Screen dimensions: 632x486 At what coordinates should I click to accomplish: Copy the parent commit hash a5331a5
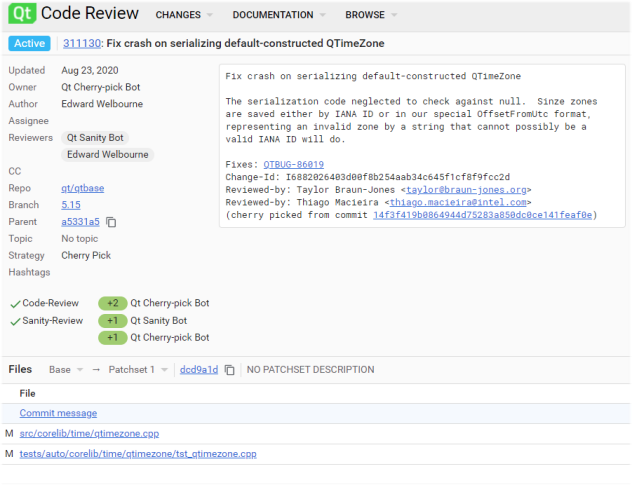[111, 222]
